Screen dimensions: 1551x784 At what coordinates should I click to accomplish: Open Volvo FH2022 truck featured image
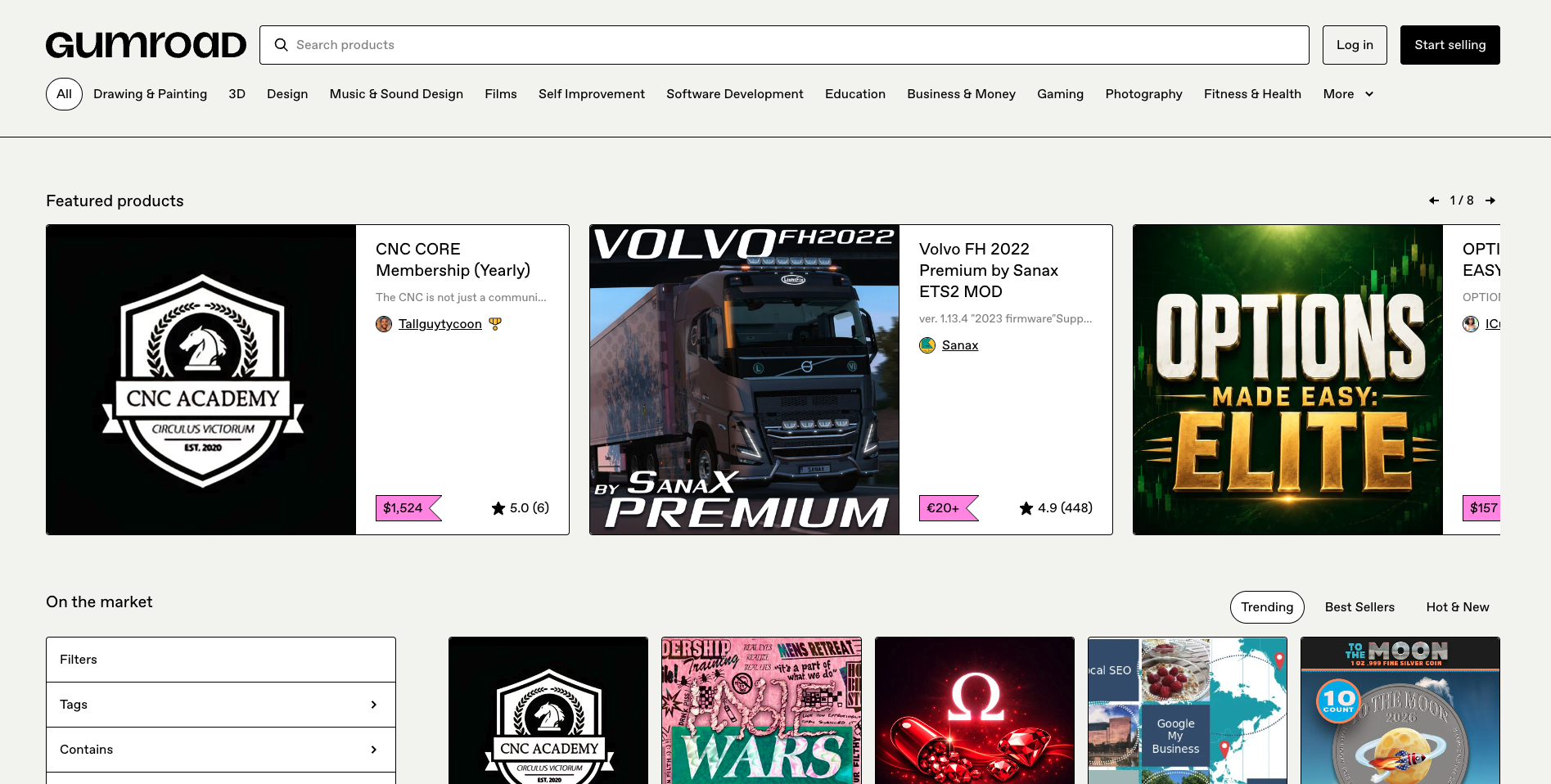pyautogui.click(x=745, y=380)
